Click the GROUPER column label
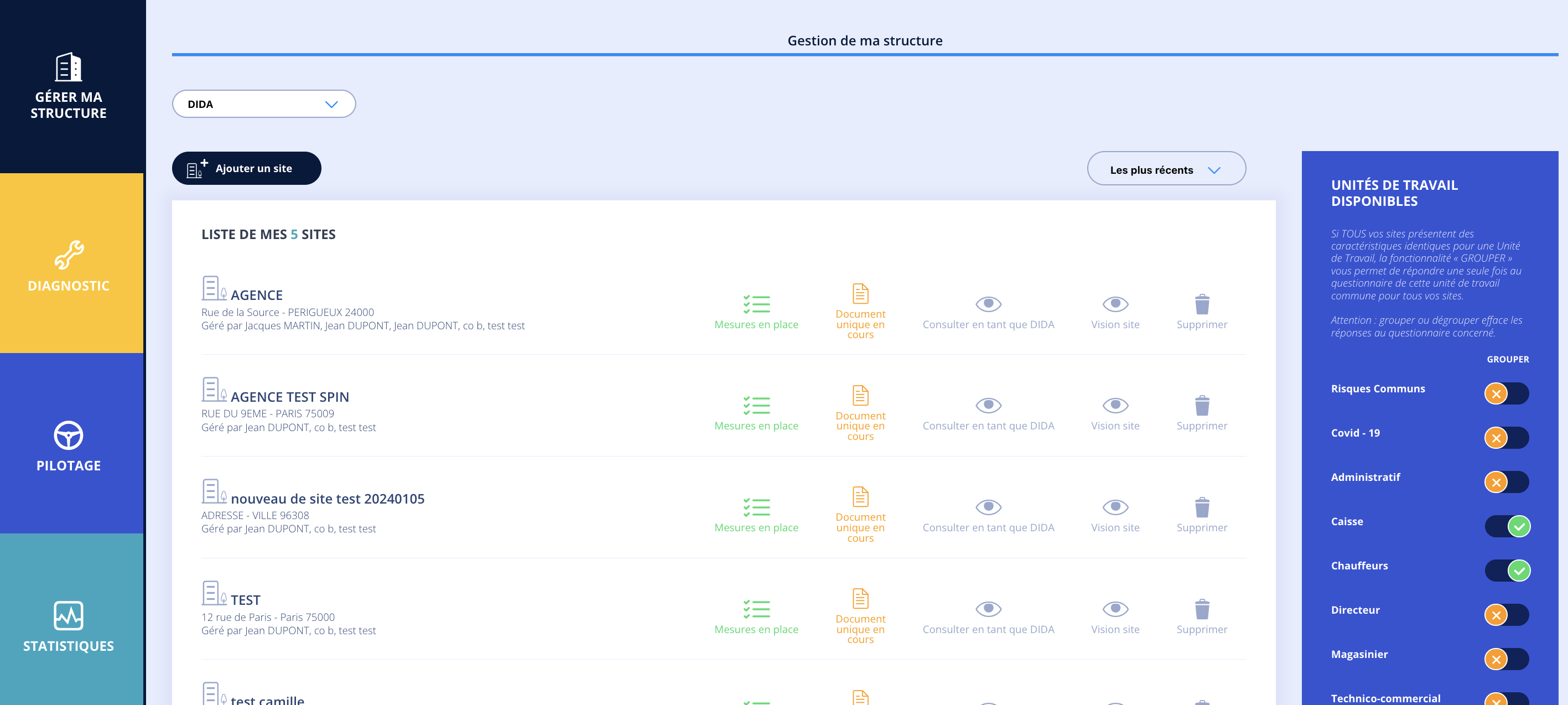The image size is (1568, 705). [x=1507, y=359]
